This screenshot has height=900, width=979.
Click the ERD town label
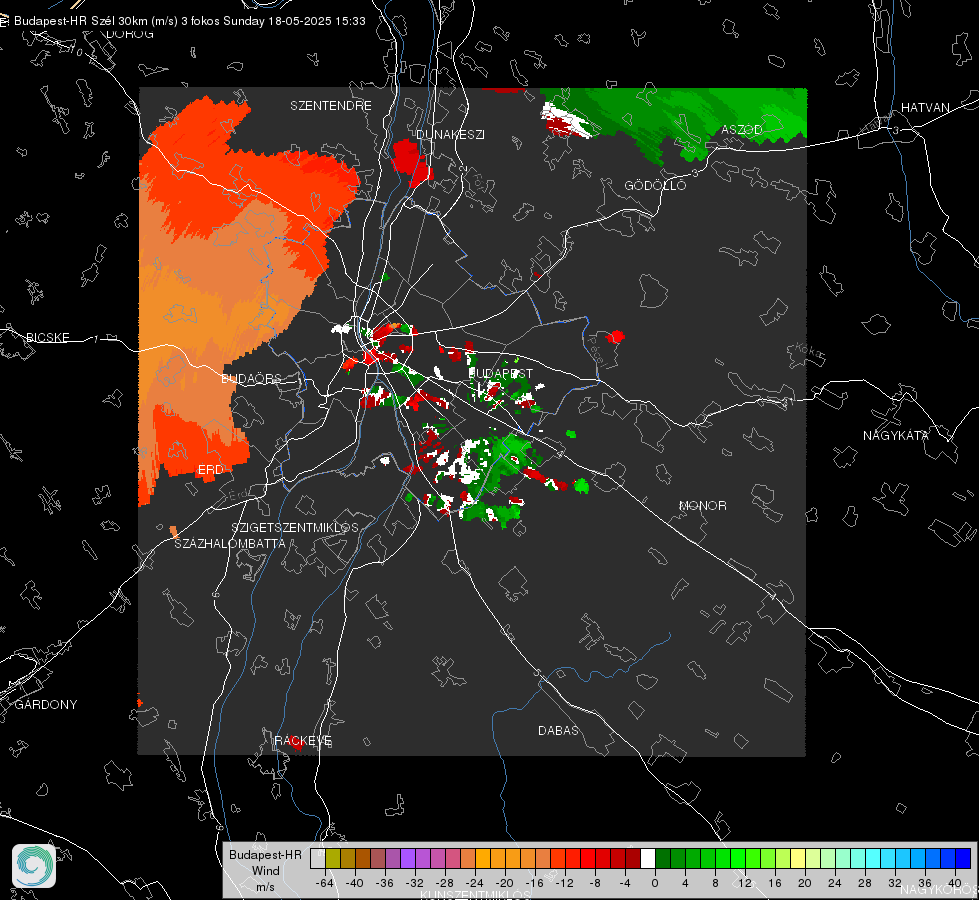(210, 470)
